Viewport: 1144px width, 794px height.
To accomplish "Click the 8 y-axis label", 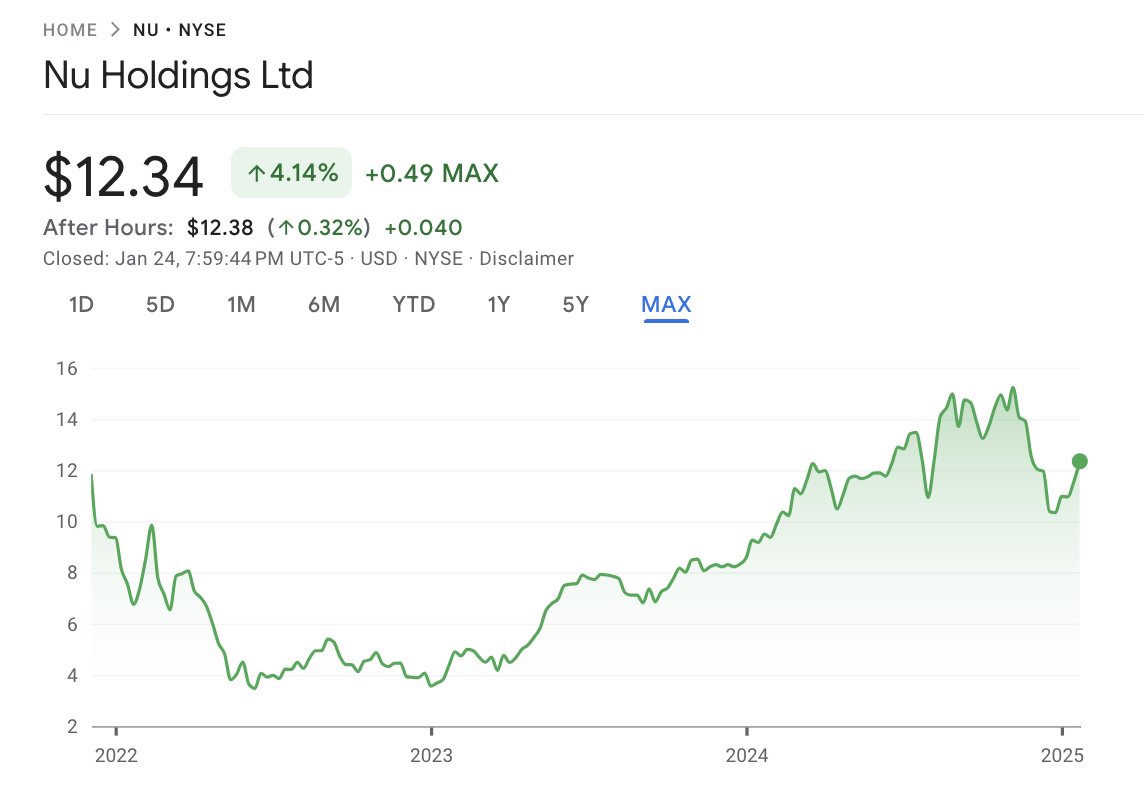I will [x=72, y=573].
